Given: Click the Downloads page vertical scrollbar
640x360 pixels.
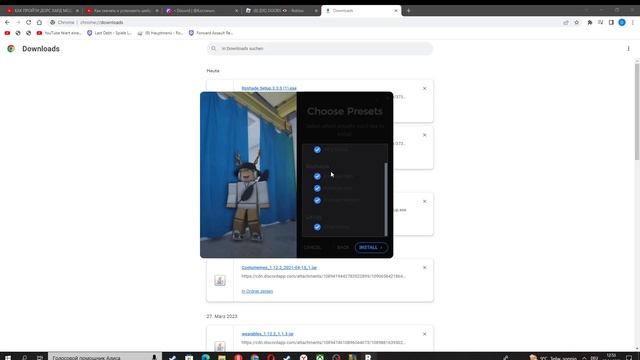Looking at the screenshot, I should click(637, 110).
